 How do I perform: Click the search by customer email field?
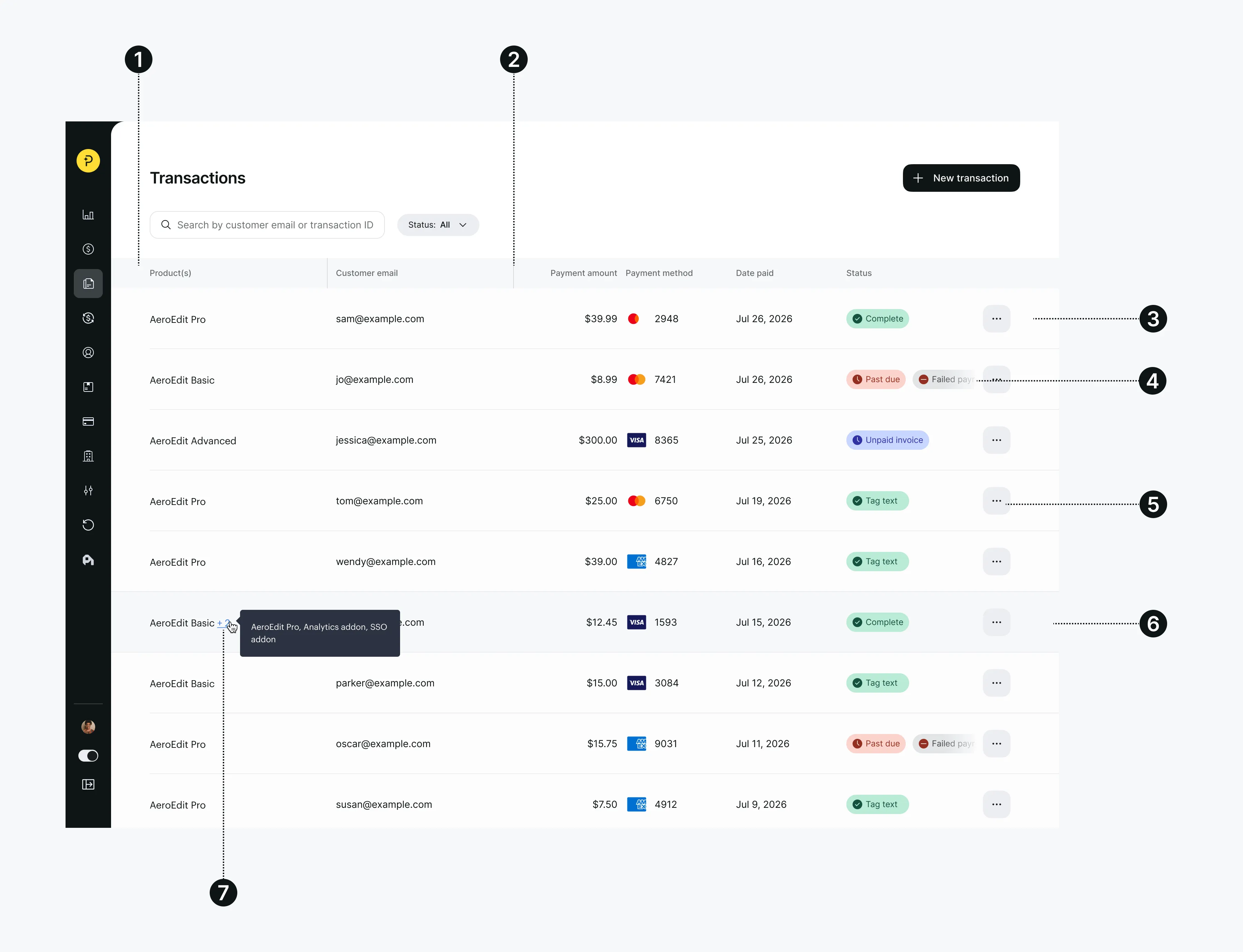pyautogui.click(x=267, y=225)
